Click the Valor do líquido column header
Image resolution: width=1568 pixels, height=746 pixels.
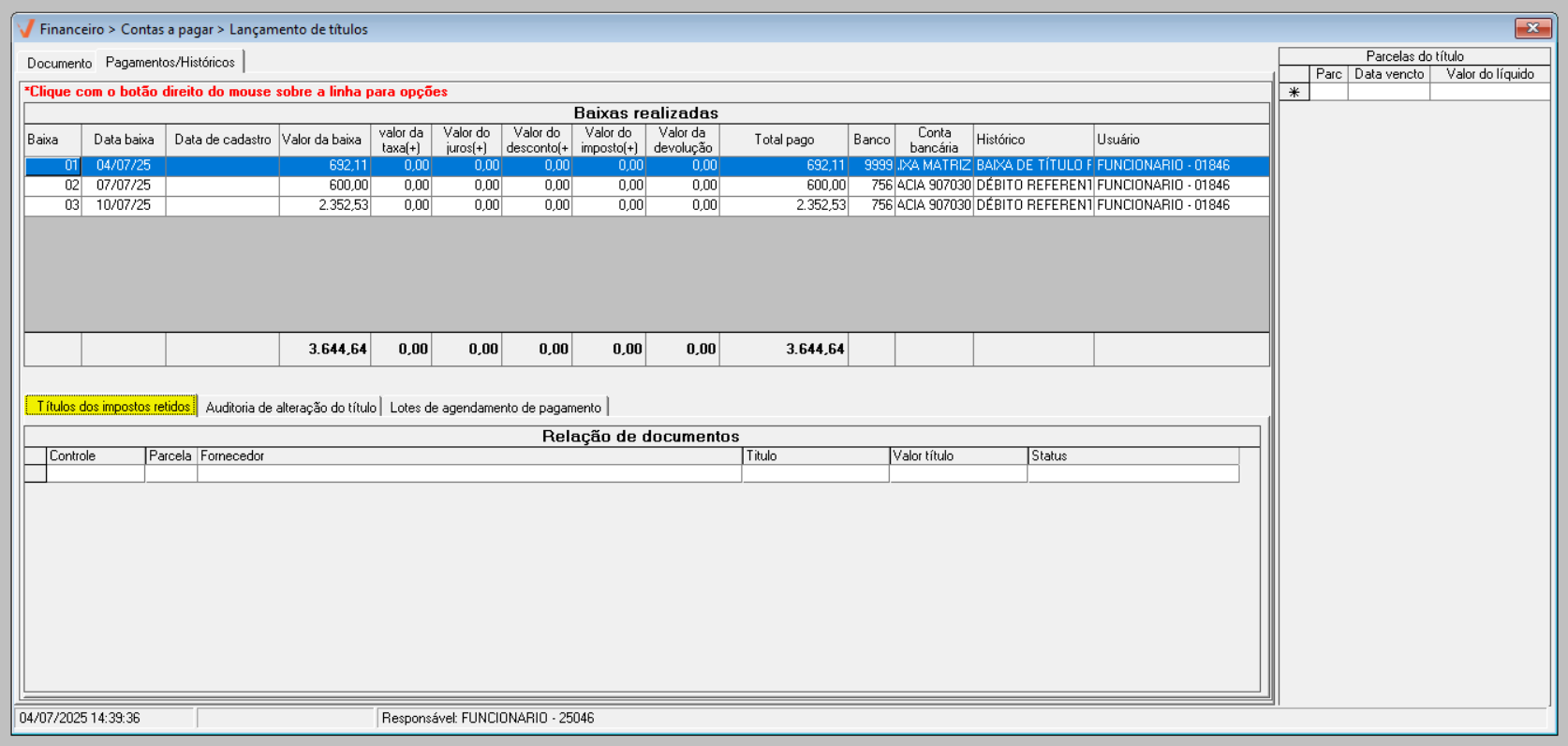[x=1489, y=74]
